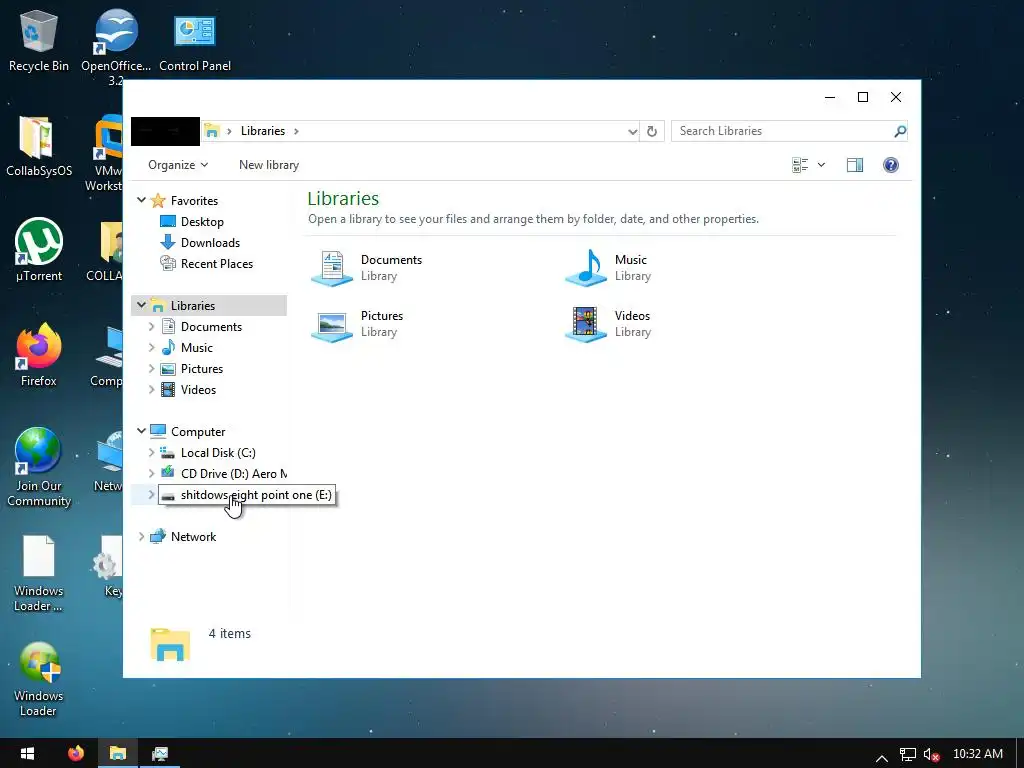The height and width of the screenshot is (768, 1024).
Task: Click the network tray icon
Action: (907, 754)
